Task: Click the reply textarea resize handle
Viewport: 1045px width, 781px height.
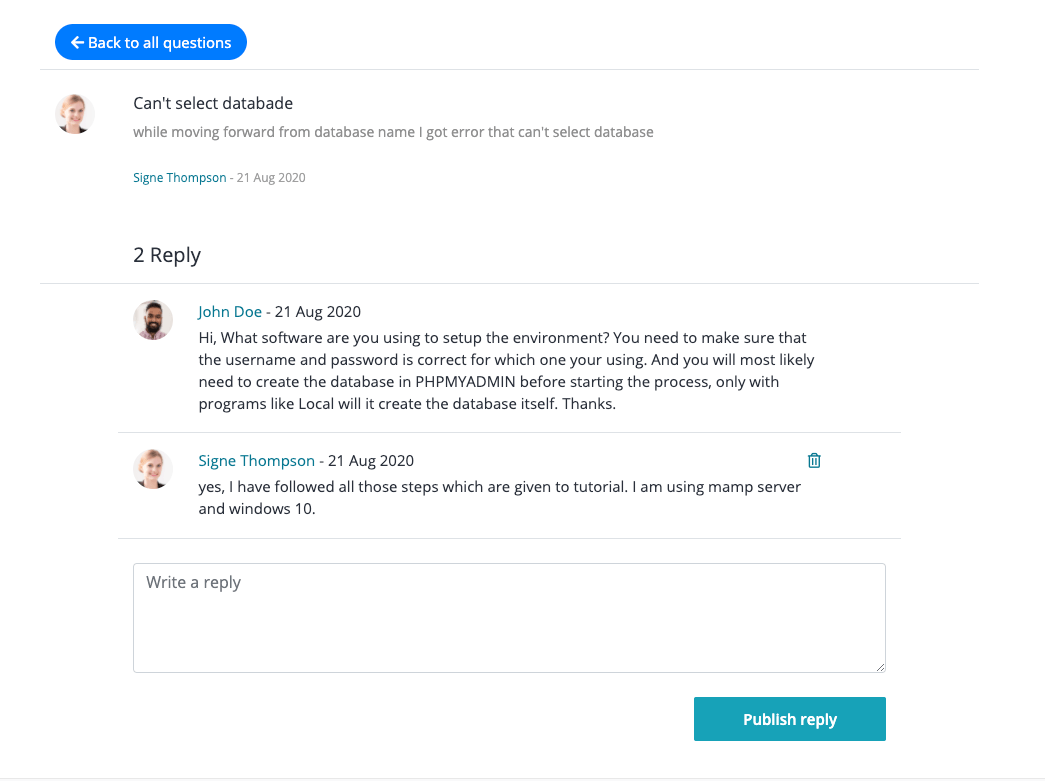Action: click(879, 666)
